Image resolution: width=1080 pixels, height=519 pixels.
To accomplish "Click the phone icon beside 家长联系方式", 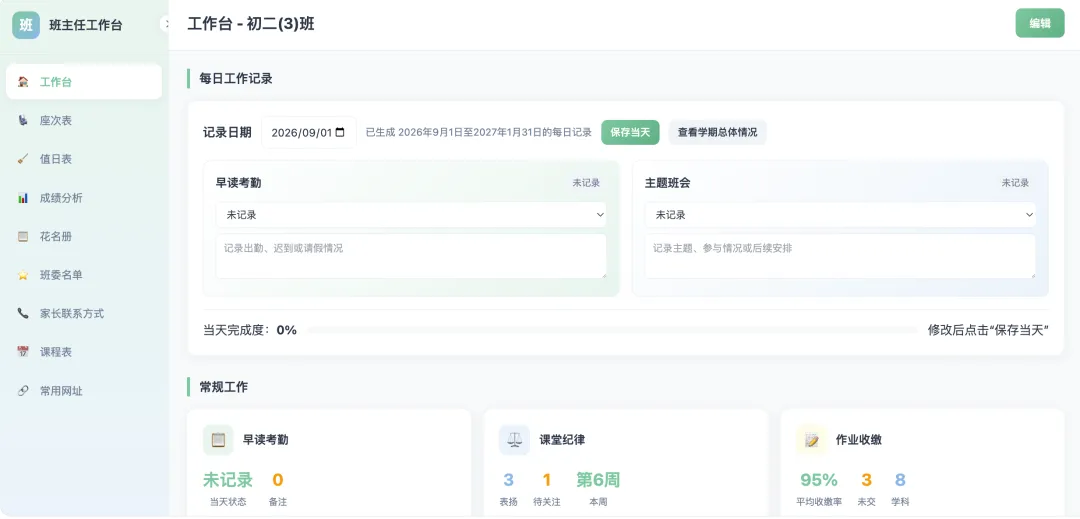I will [23, 313].
